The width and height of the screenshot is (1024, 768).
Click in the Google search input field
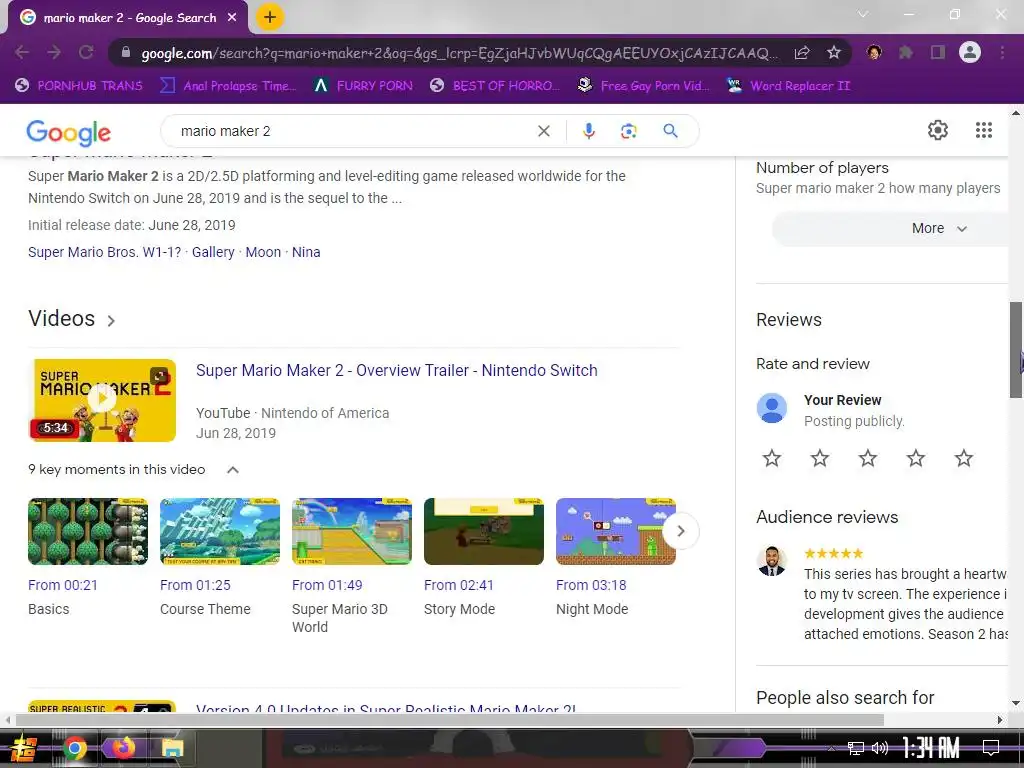click(353, 131)
